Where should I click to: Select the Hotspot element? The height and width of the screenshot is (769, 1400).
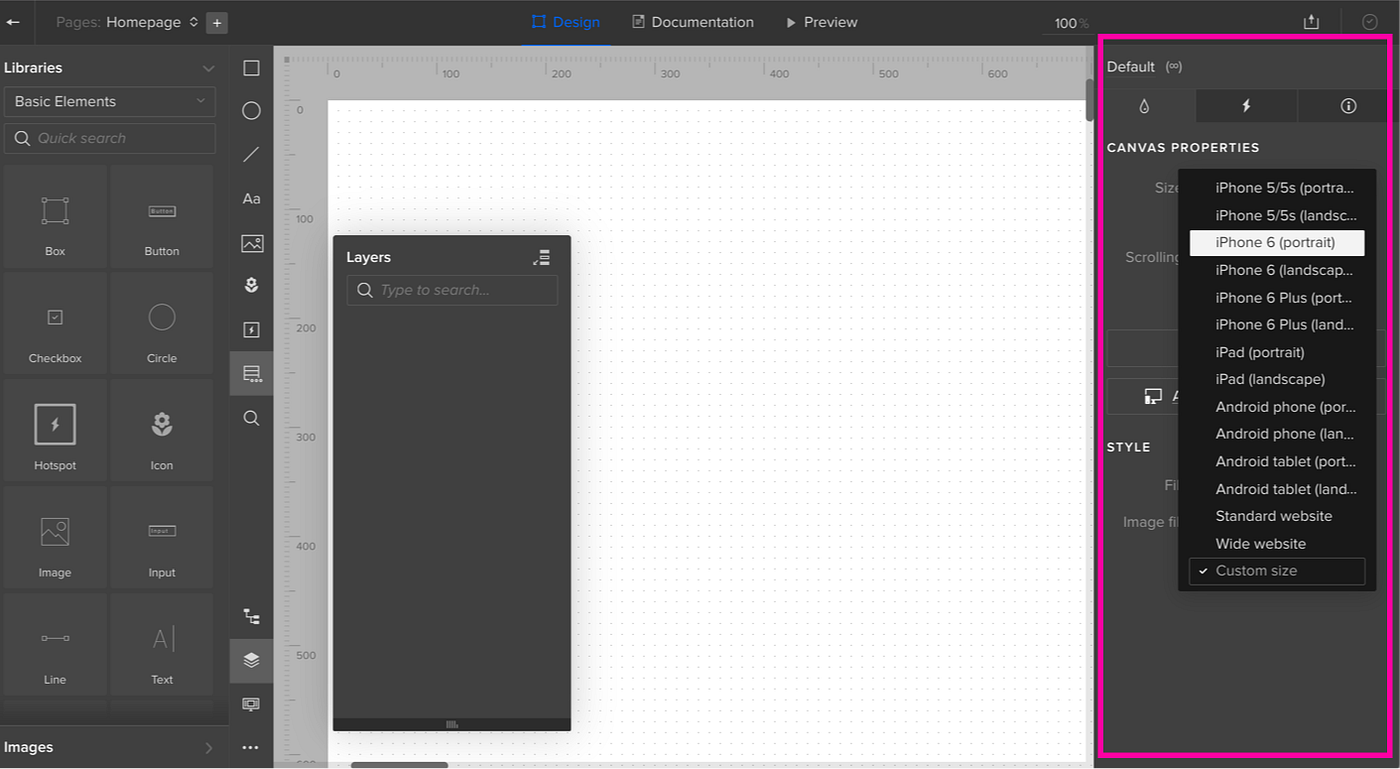(55, 430)
